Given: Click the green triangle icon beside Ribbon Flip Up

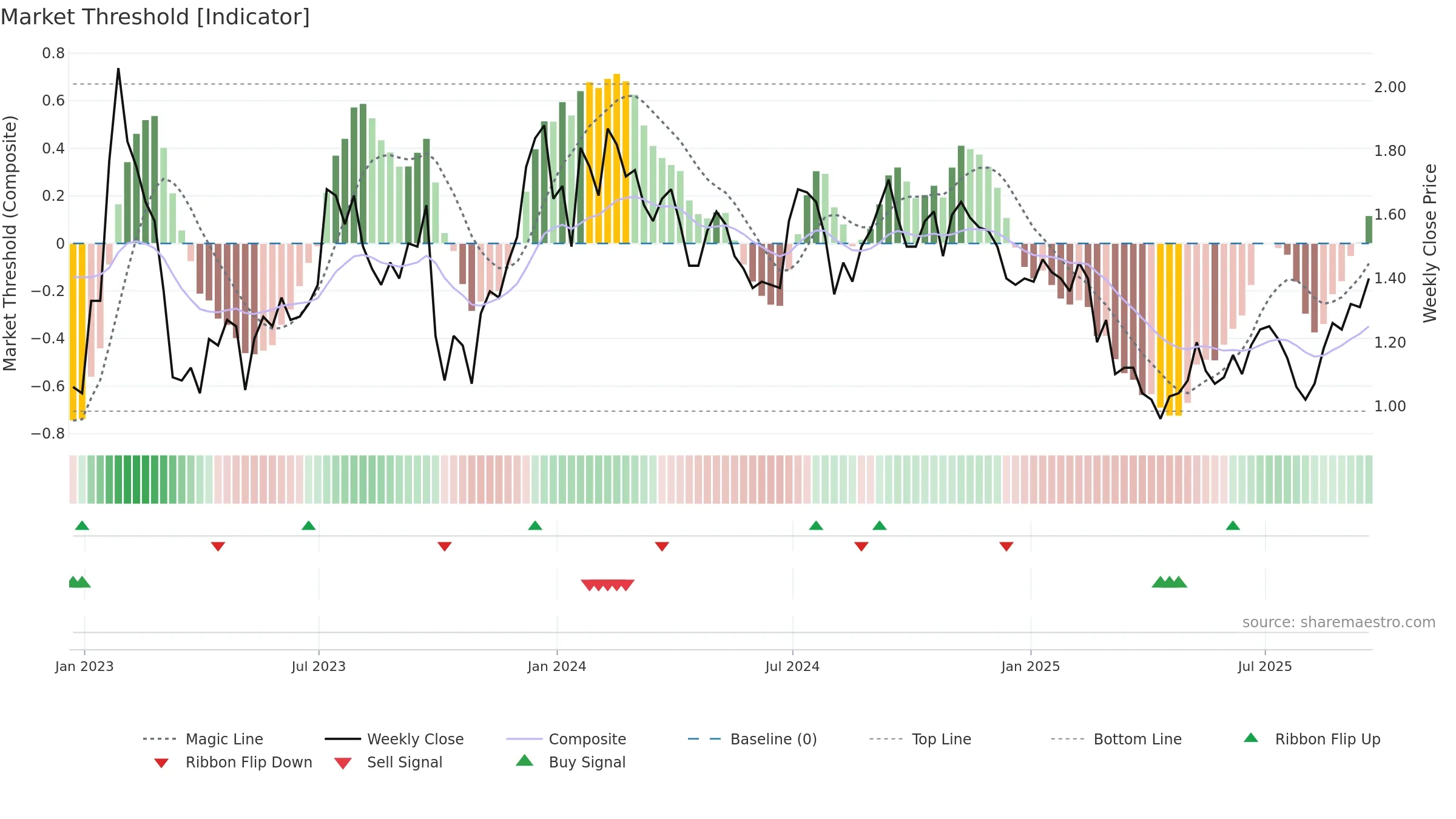Looking at the screenshot, I should point(1251,738).
